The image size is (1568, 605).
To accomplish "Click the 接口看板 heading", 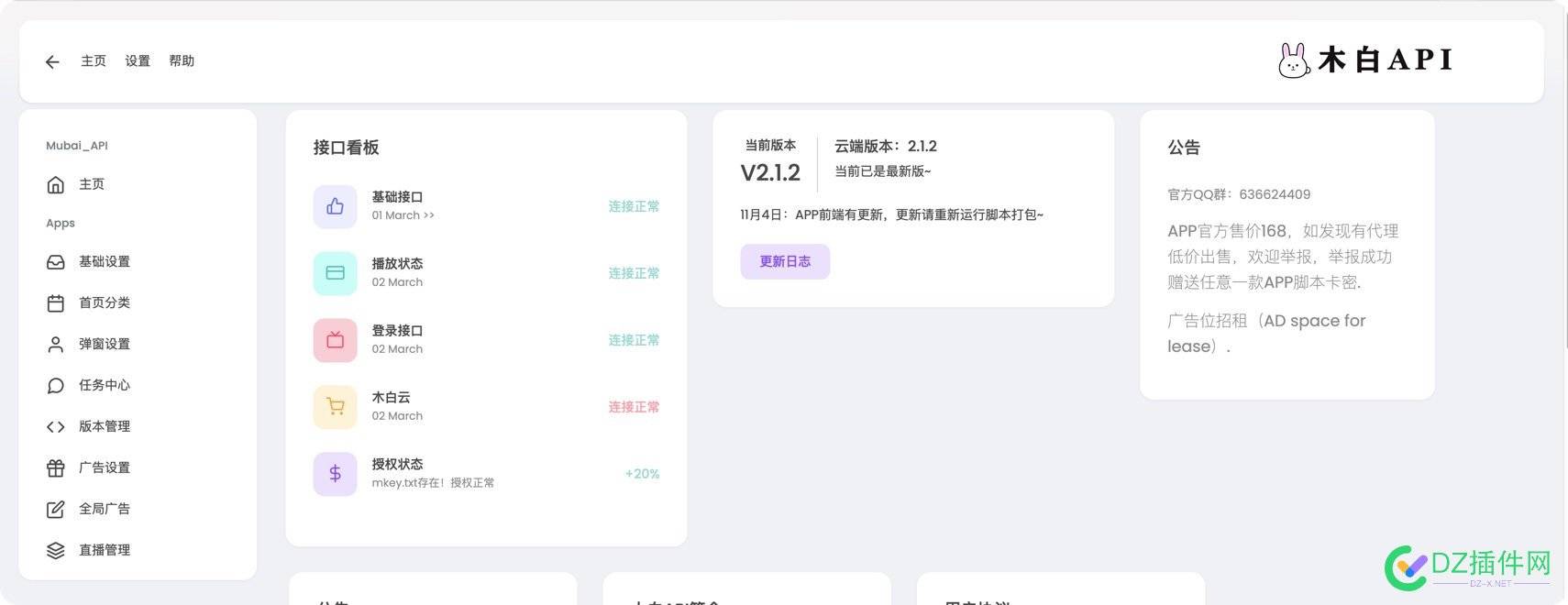I will (x=346, y=148).
